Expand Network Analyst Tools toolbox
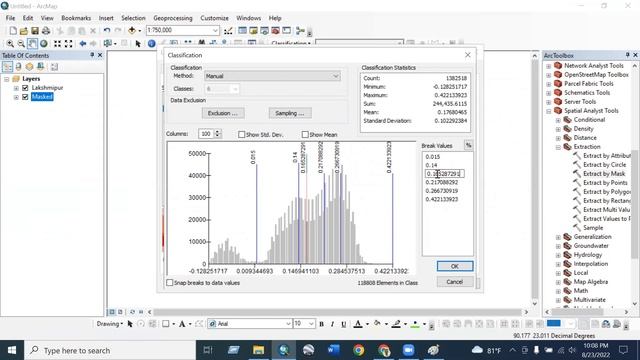Screen dimensions: 640x360 tap(549, 66)
